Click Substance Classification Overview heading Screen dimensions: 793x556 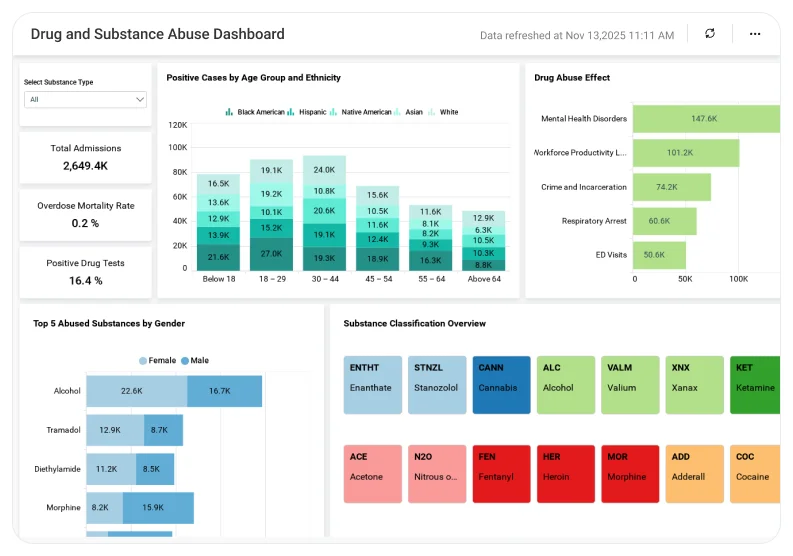click(x=415, y=324)
